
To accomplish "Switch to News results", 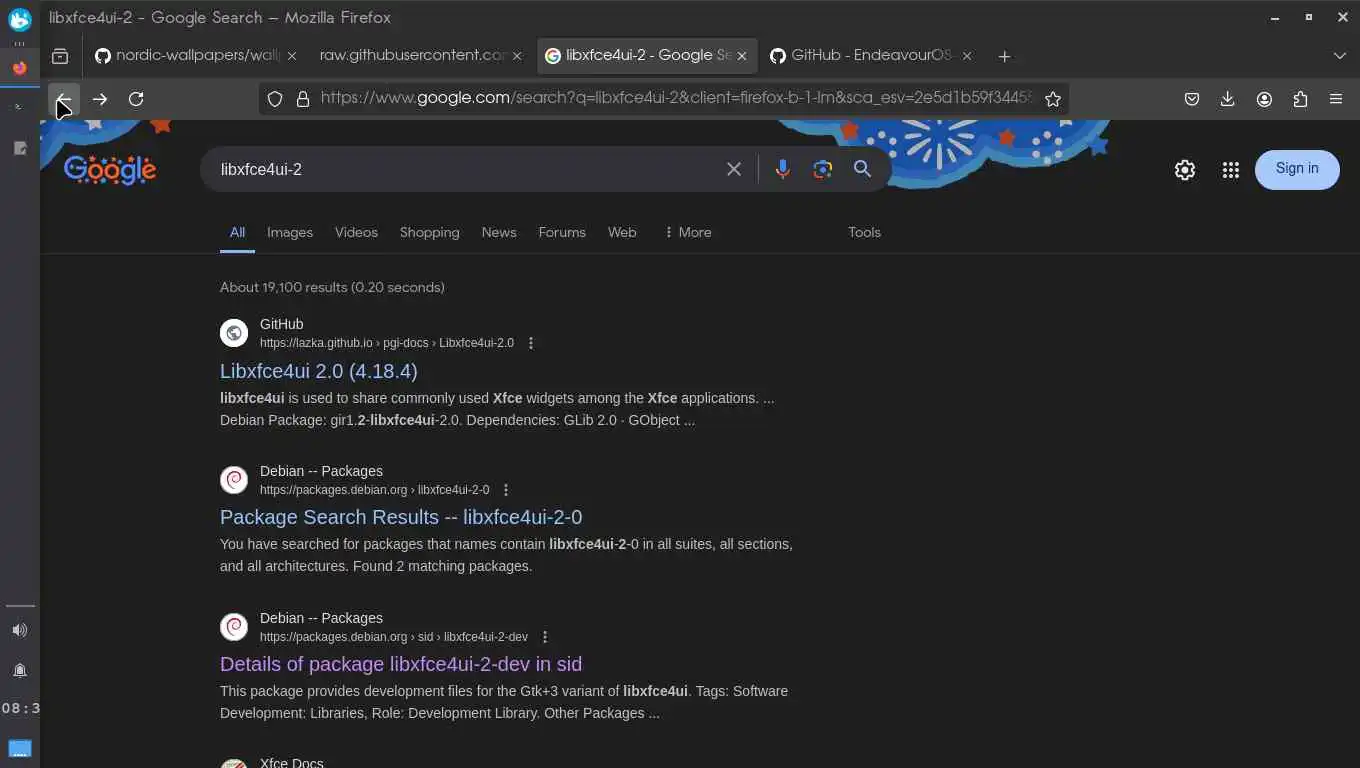I will point(499,232).
